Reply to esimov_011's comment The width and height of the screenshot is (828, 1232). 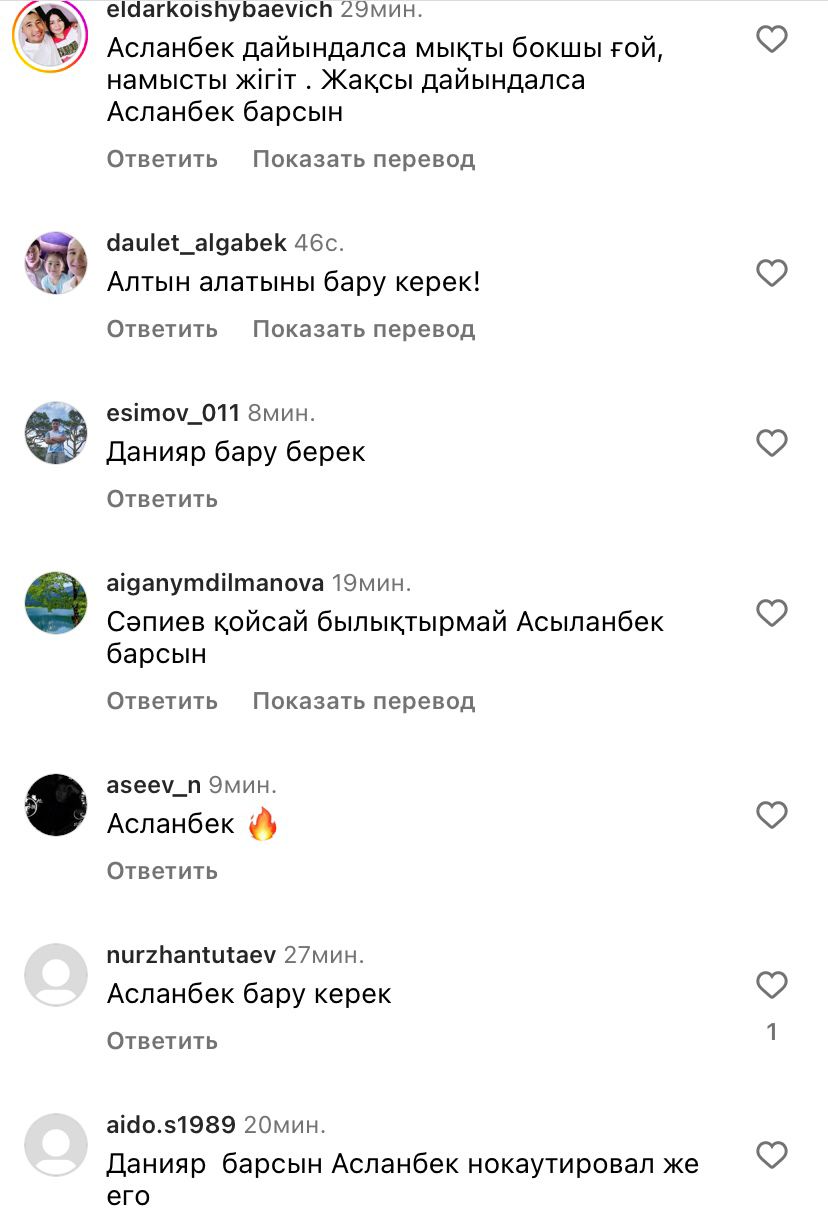click(162, 499)
